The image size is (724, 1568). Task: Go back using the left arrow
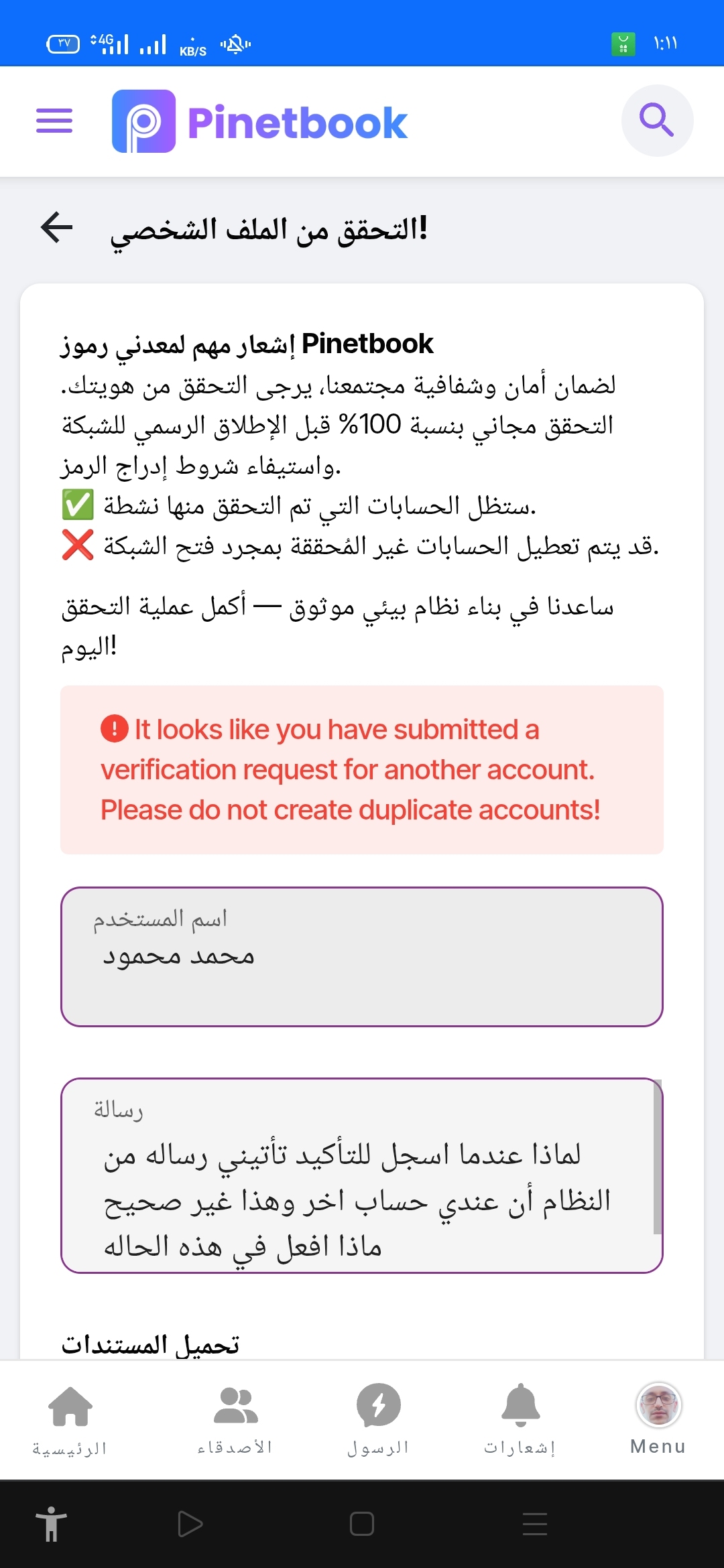pos(56,228)
